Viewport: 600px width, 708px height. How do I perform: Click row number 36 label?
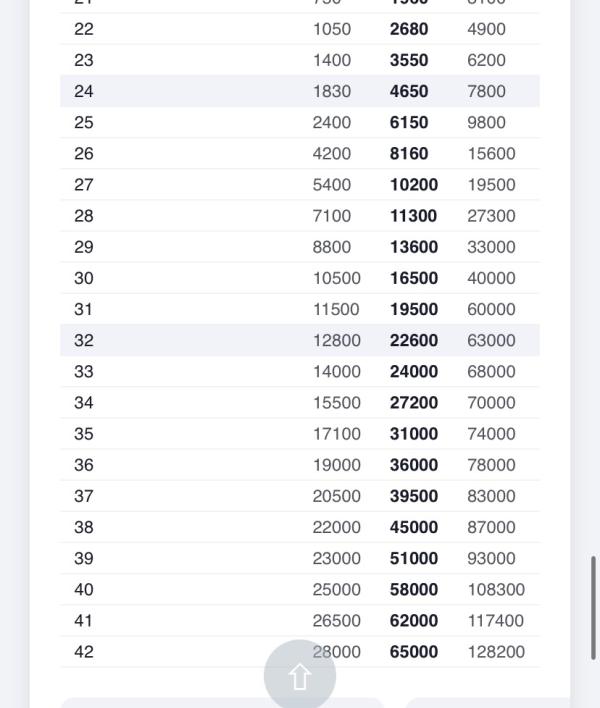click(x=84, y=464)
